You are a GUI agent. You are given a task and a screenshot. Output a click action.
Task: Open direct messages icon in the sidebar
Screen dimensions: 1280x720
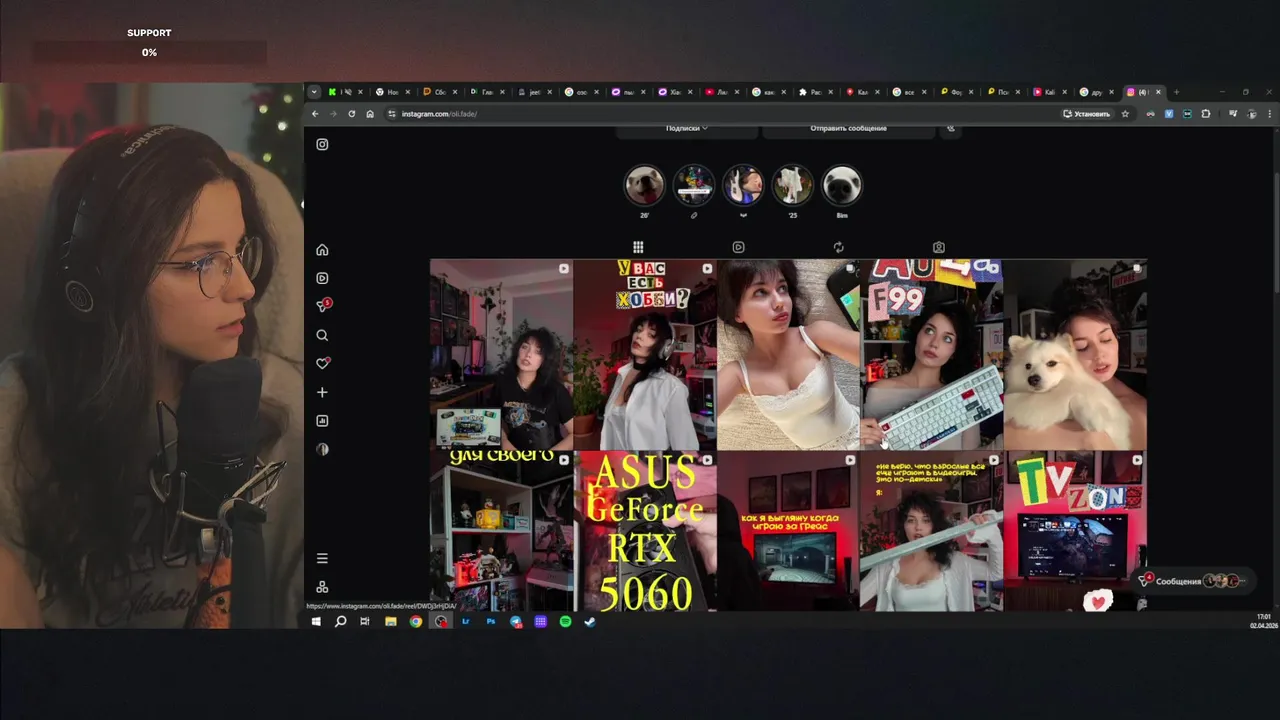point(322,306)
